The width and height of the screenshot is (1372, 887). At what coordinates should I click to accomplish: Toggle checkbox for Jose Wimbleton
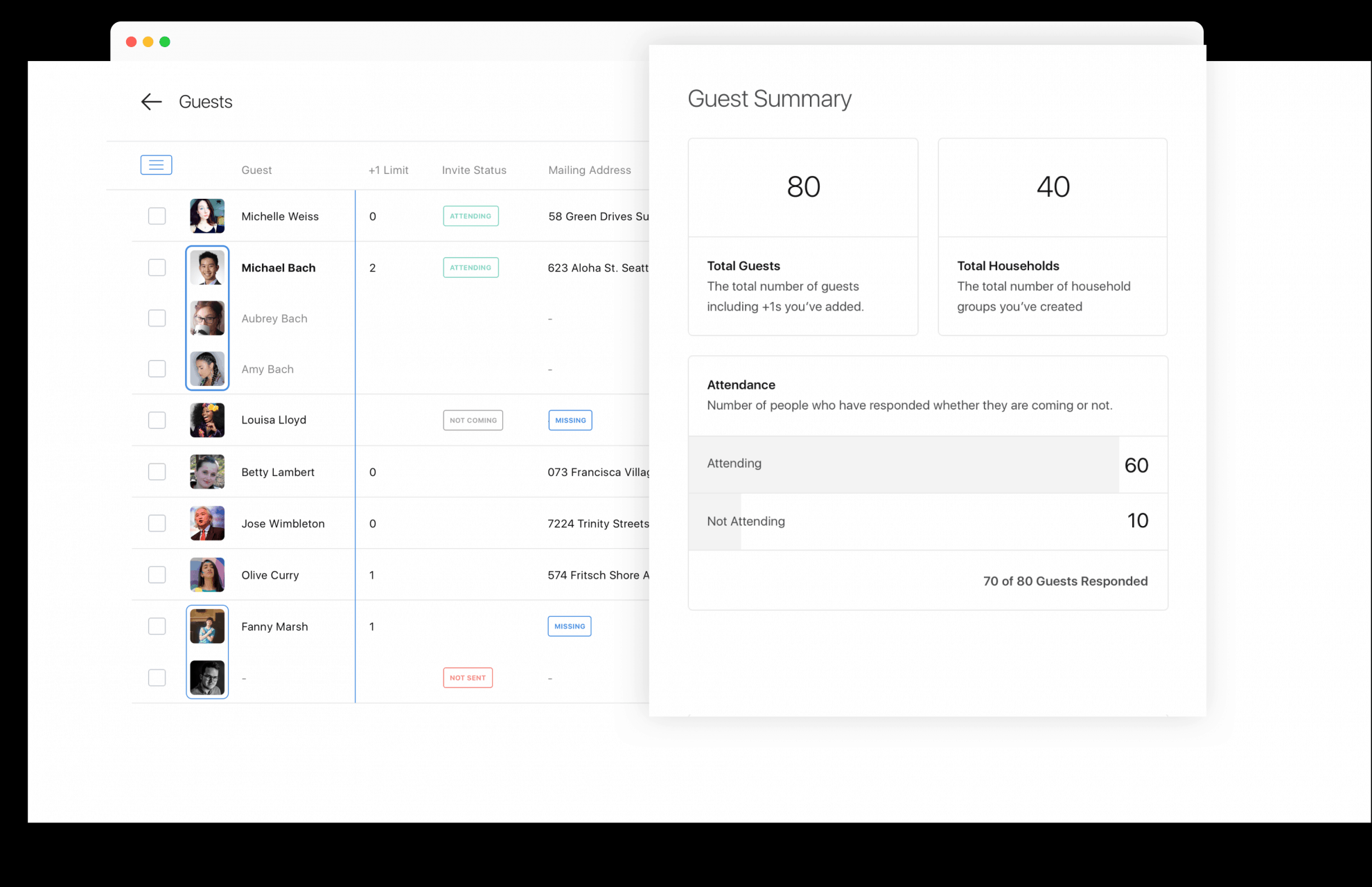pyautogui.click(x=157, y=523)
